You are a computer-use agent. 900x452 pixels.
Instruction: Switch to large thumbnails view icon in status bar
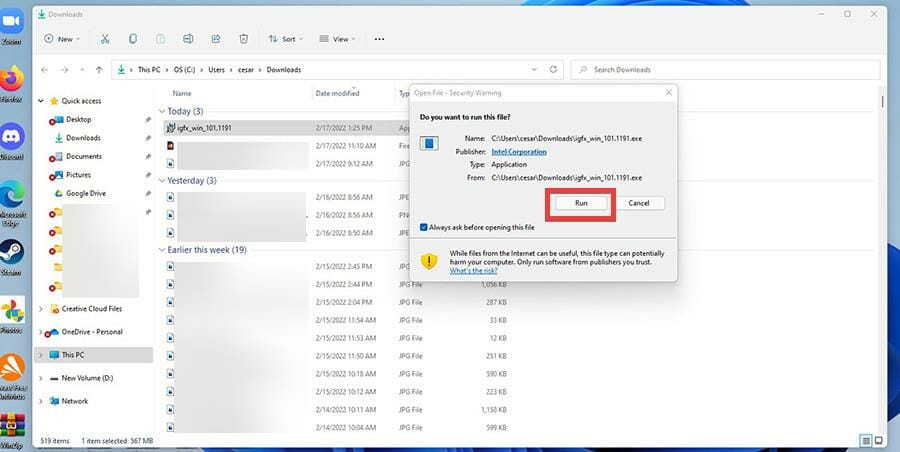tap(878, 441)
